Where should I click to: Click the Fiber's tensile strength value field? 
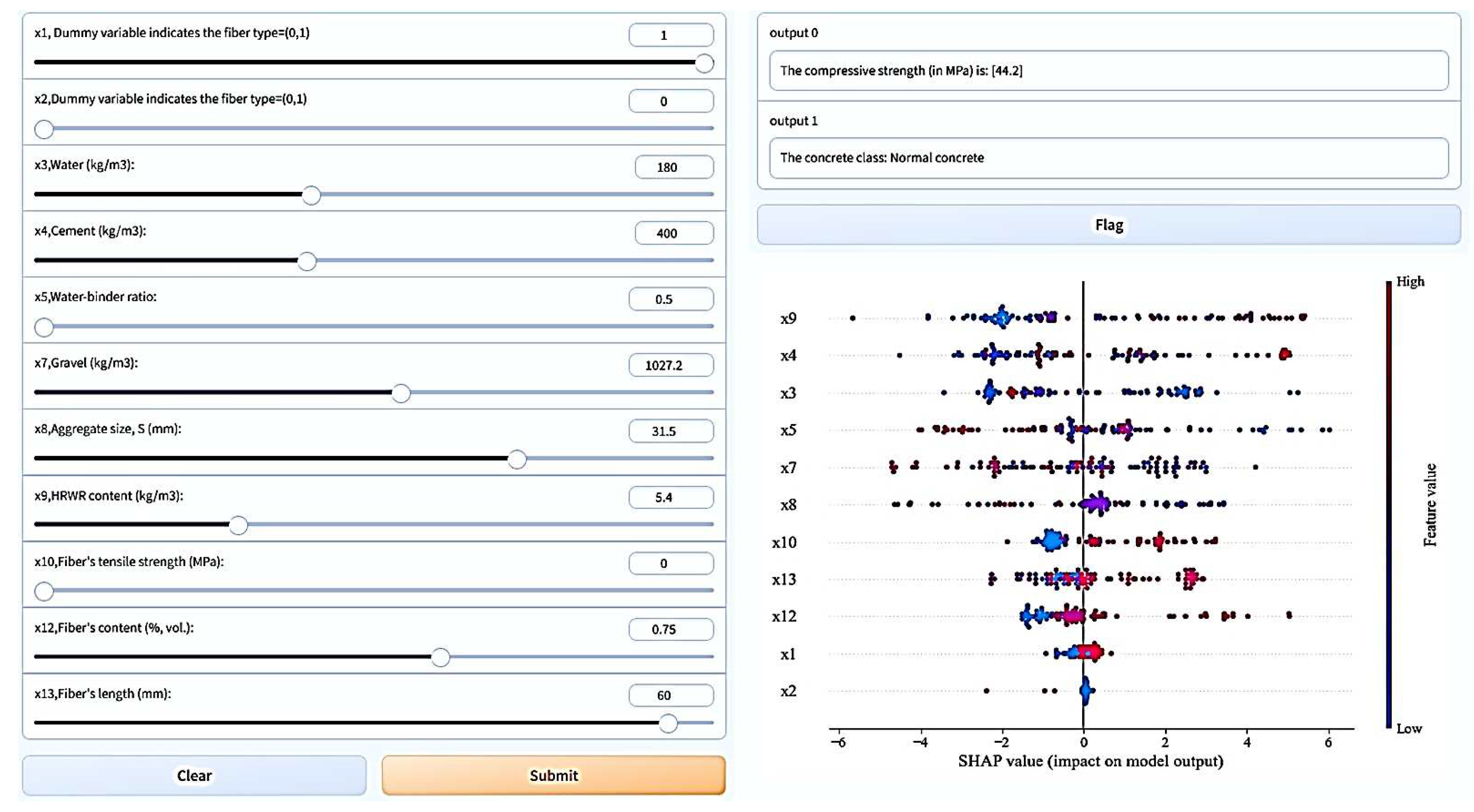[671, 563]
